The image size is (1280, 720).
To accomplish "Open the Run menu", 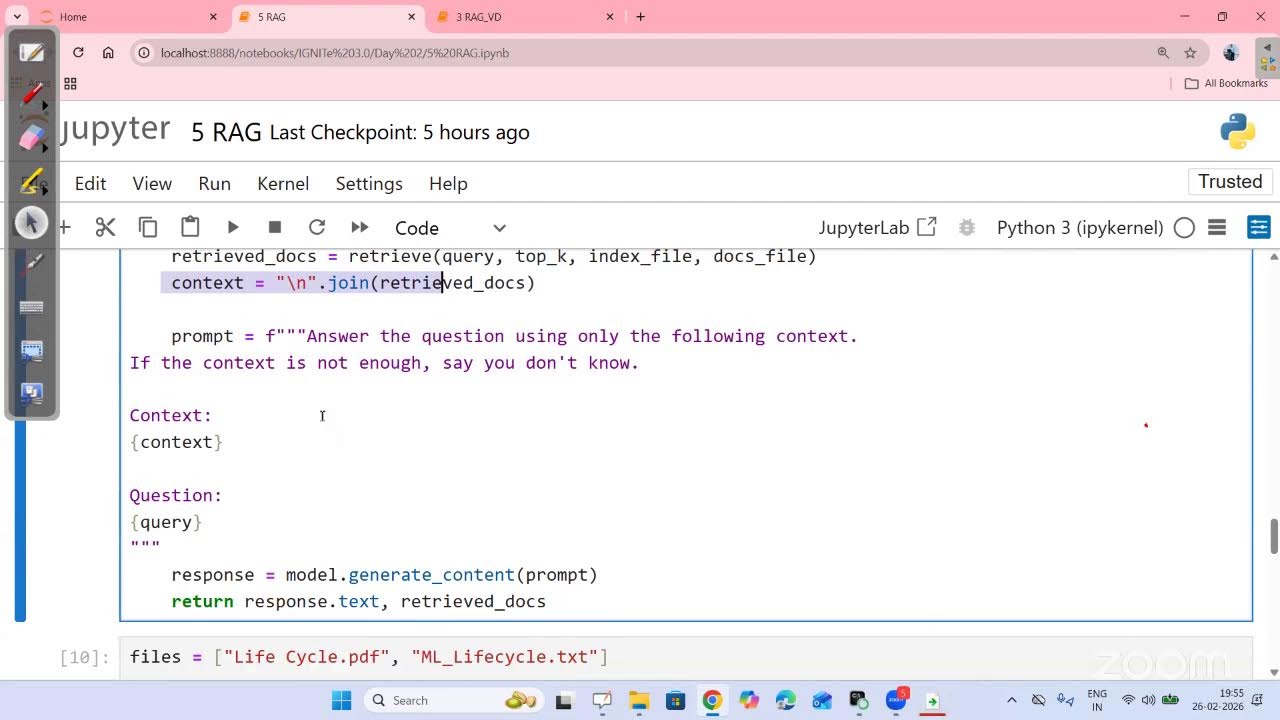I will [x=214, y=184].
